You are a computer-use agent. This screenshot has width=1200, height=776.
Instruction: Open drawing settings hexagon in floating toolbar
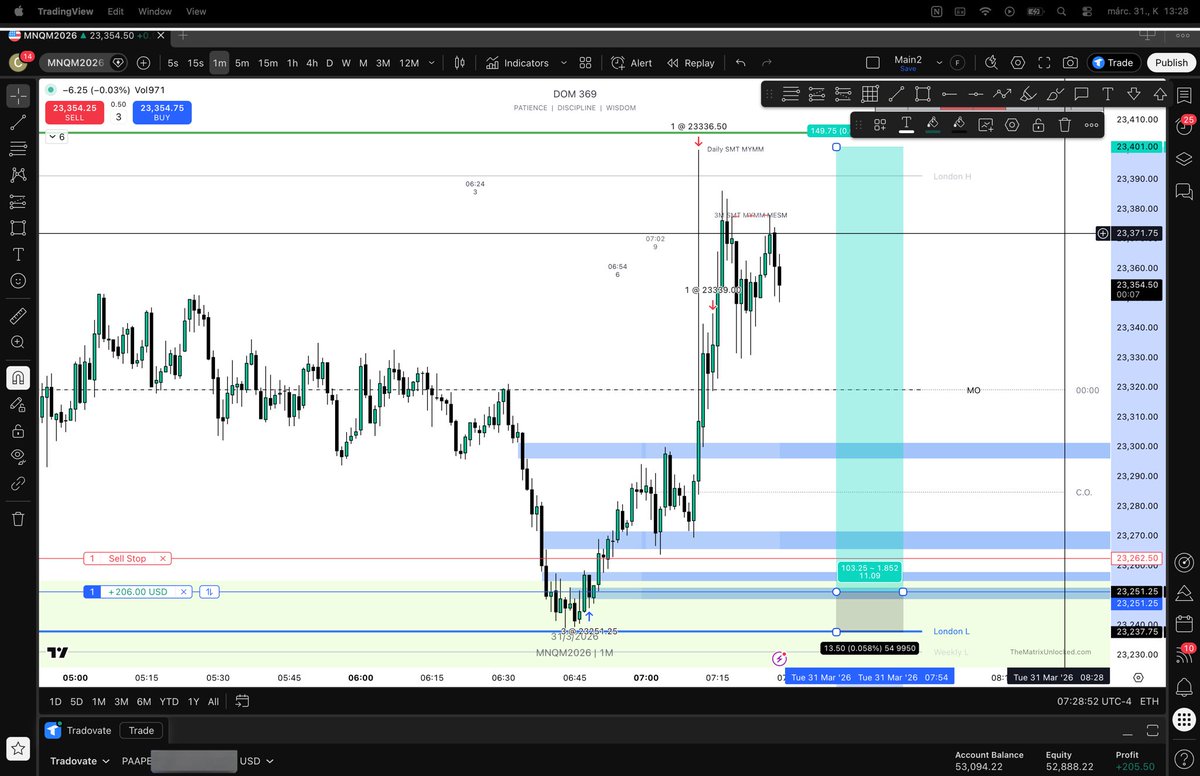[x=1012, y=125]
